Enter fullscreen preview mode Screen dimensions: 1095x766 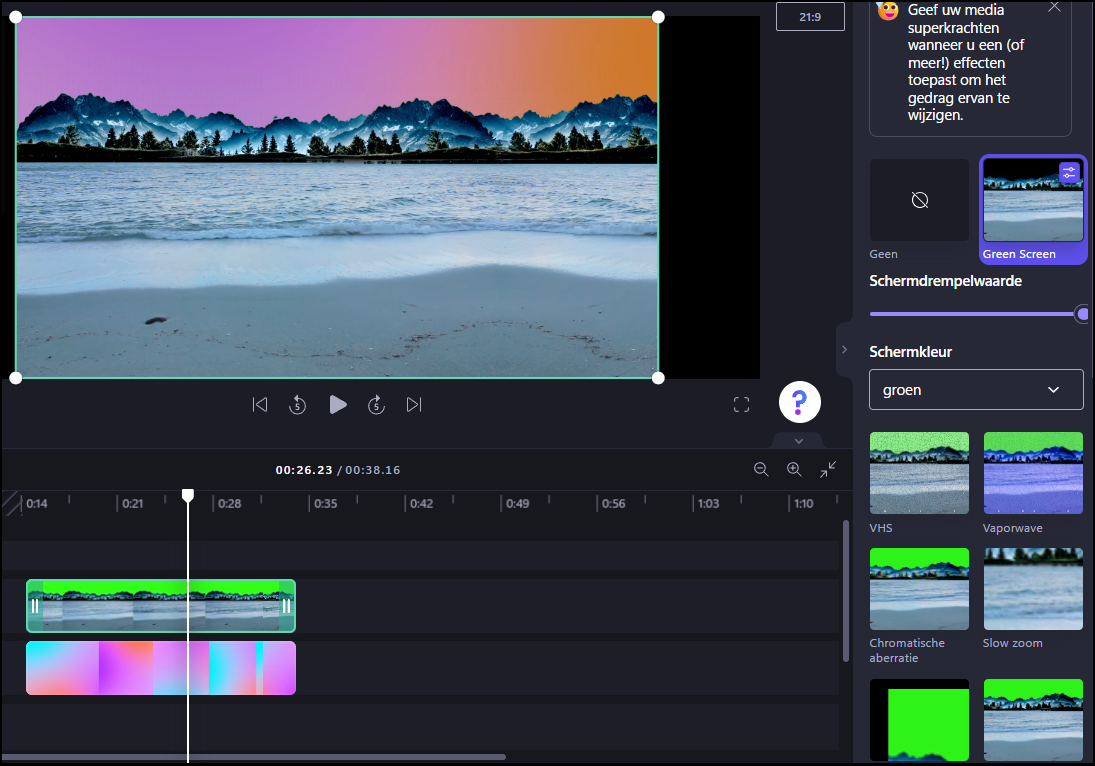point(742,404)
